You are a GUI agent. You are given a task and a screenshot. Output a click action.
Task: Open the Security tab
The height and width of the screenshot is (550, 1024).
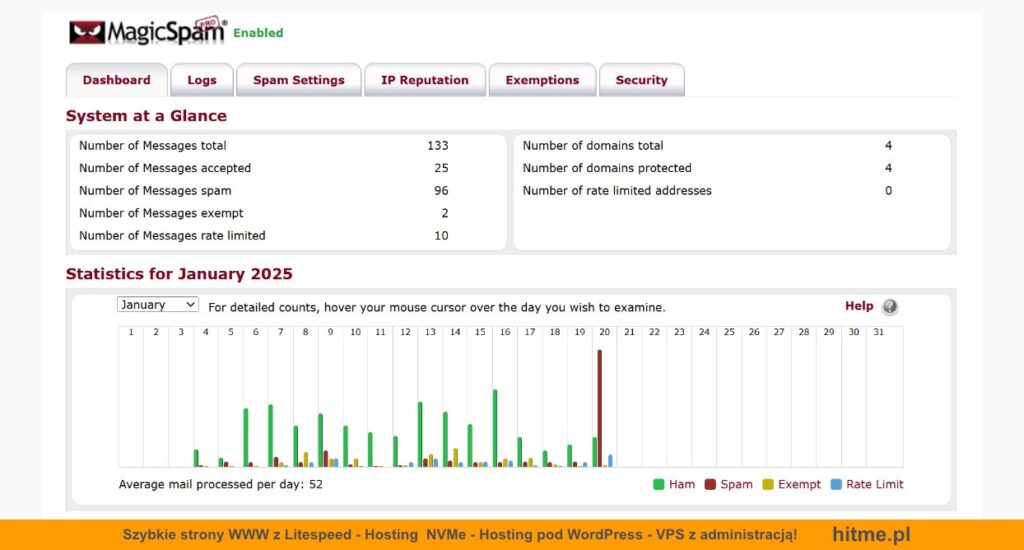point(641,80)
